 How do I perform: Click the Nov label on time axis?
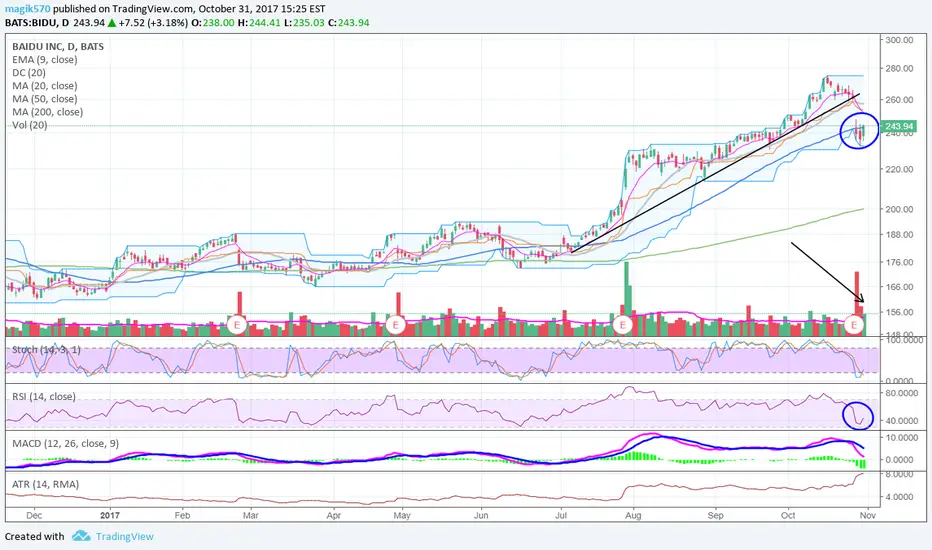pyautogui.click(x=868, y=515)
